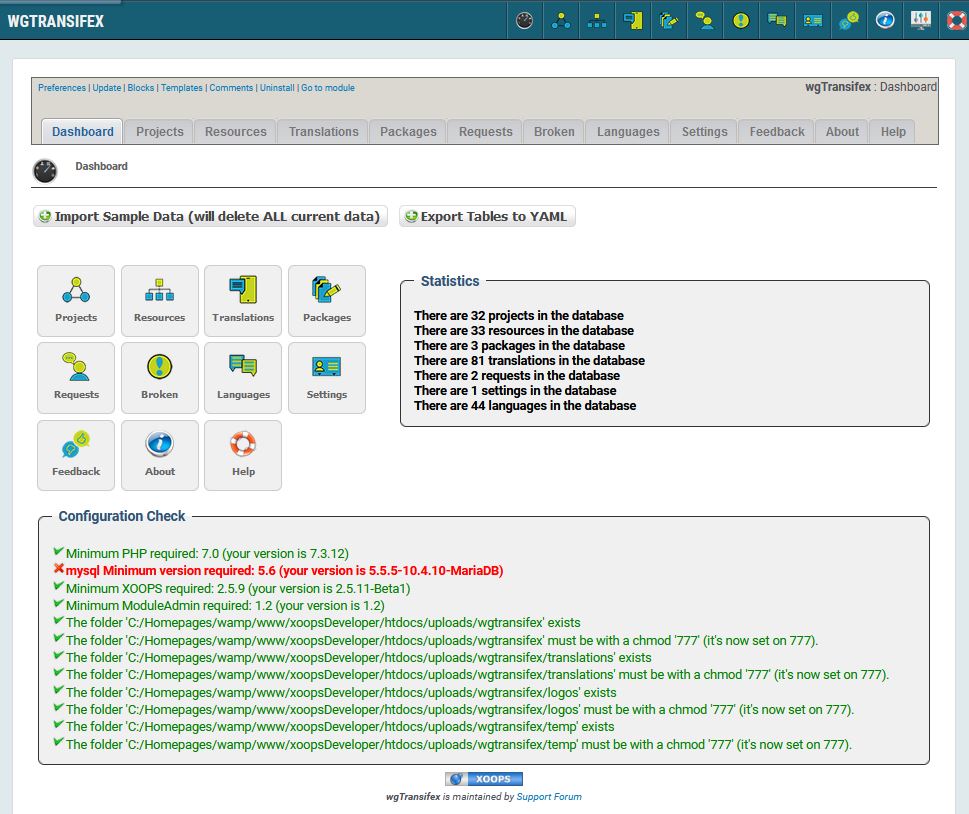969x814 pixels.
Task: Open the Help lifebuoy tile in the grid
Action: 243,455
